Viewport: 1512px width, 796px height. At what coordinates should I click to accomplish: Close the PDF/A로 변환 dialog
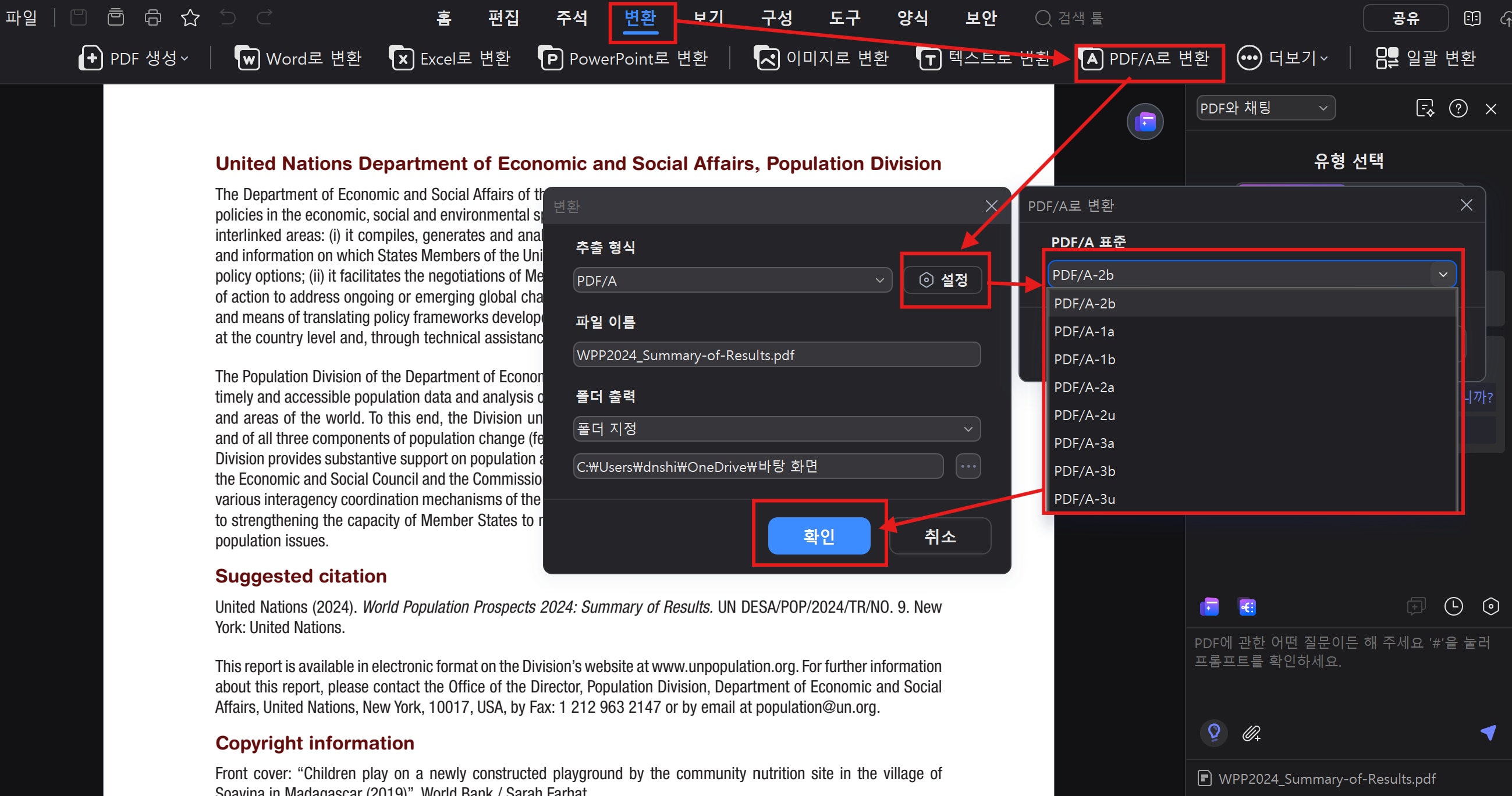point(1465,205)
